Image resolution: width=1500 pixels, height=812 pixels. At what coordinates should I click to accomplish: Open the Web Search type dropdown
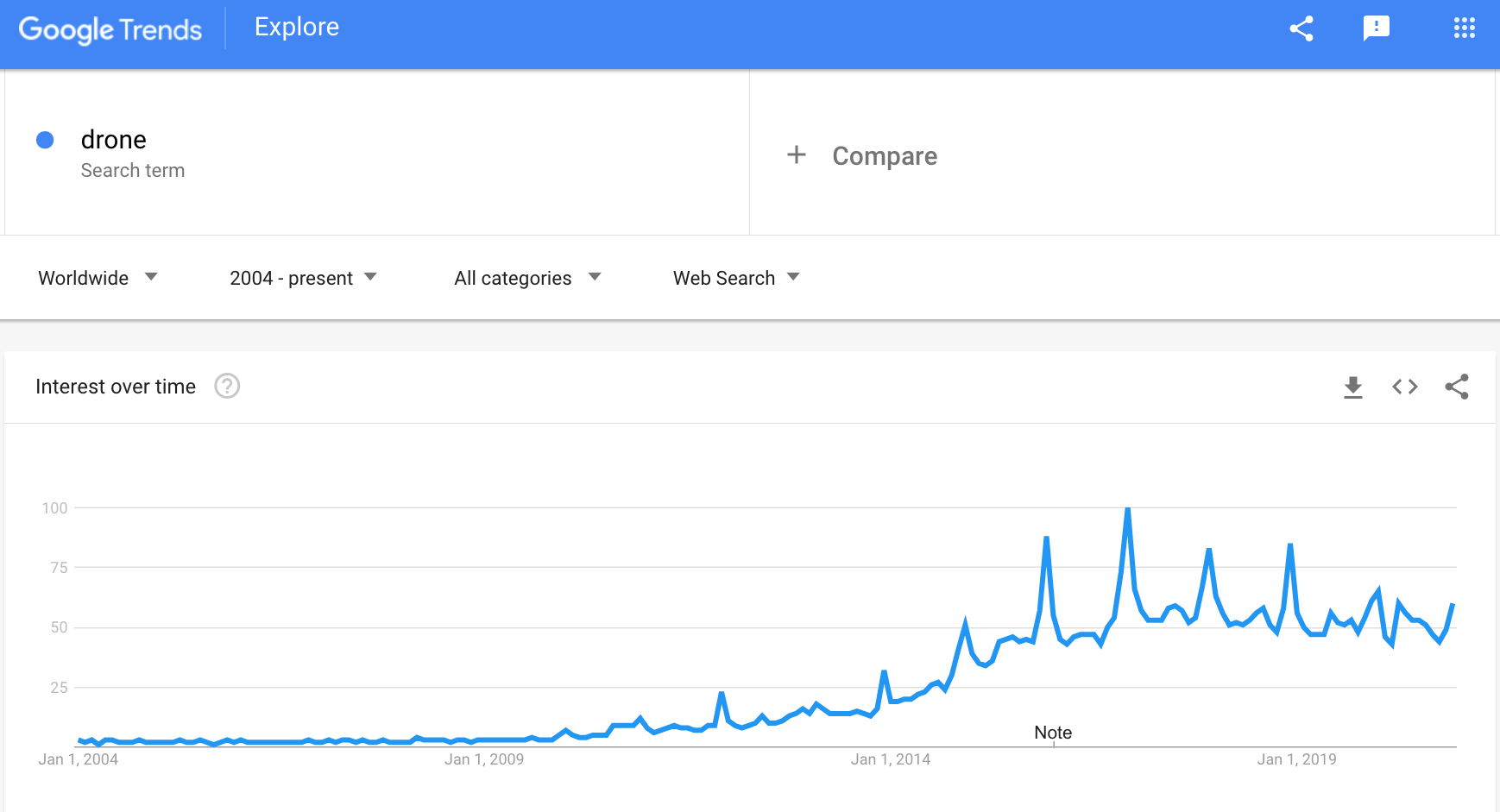coord(736,278)
